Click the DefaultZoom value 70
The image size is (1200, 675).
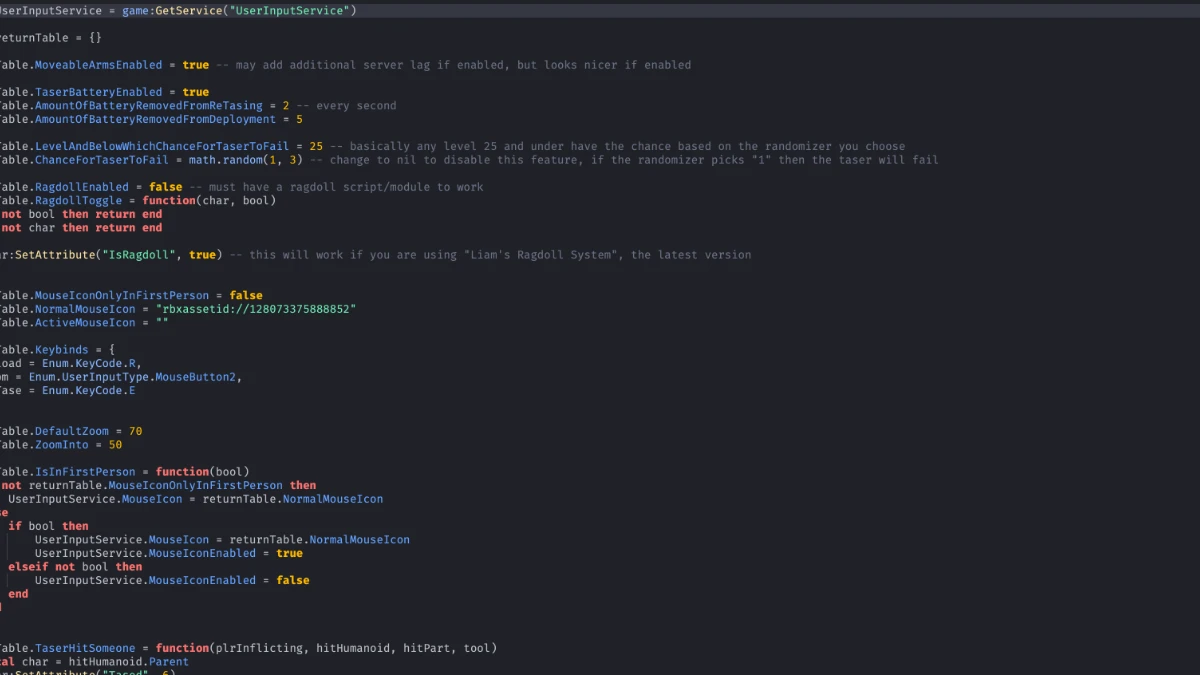coord(135,431)
